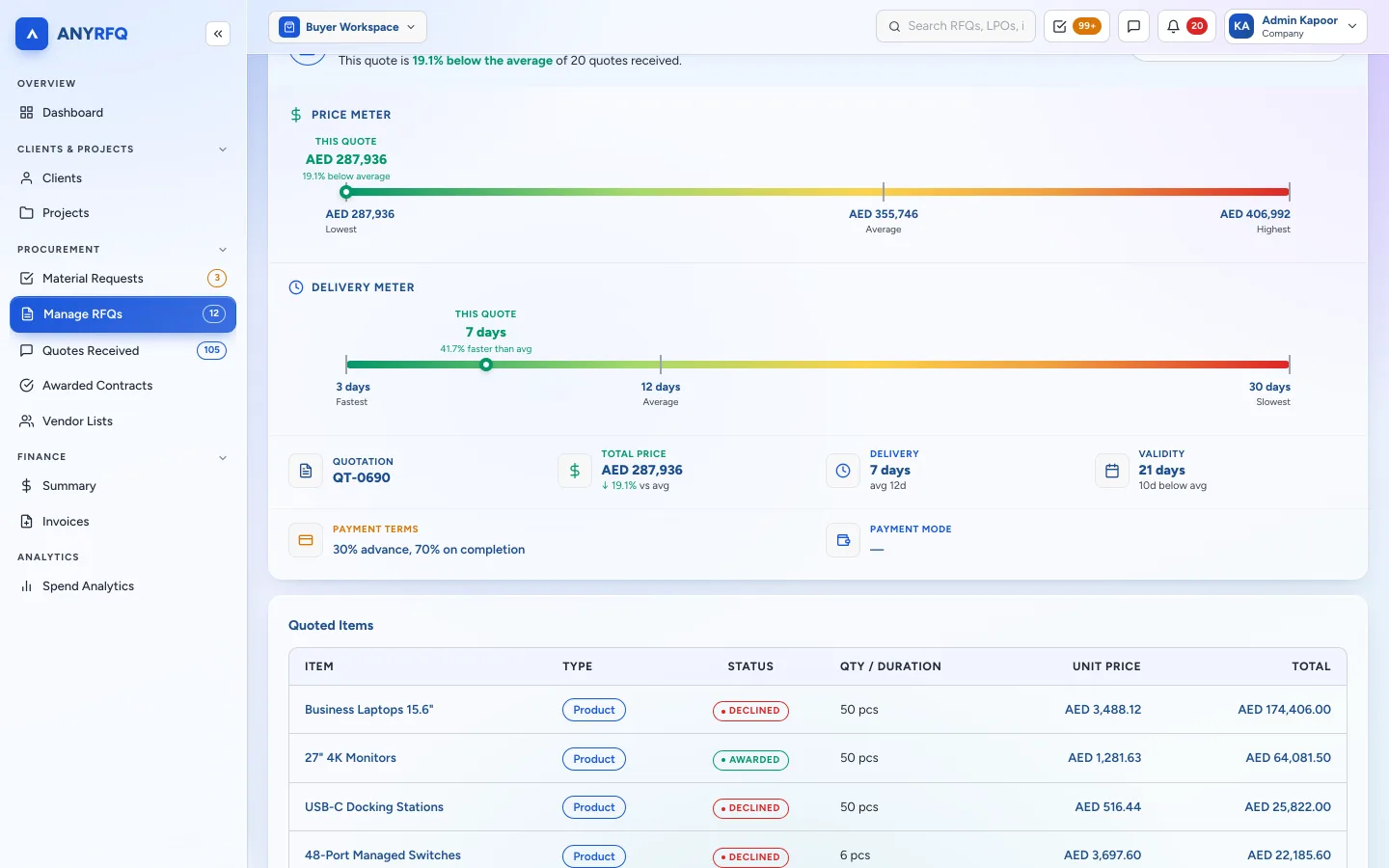Image resolution: width=1389 pixels, height=868 pixels.
Task: Open the USB-C Docking Stations item
Action: tap(374, 807)
